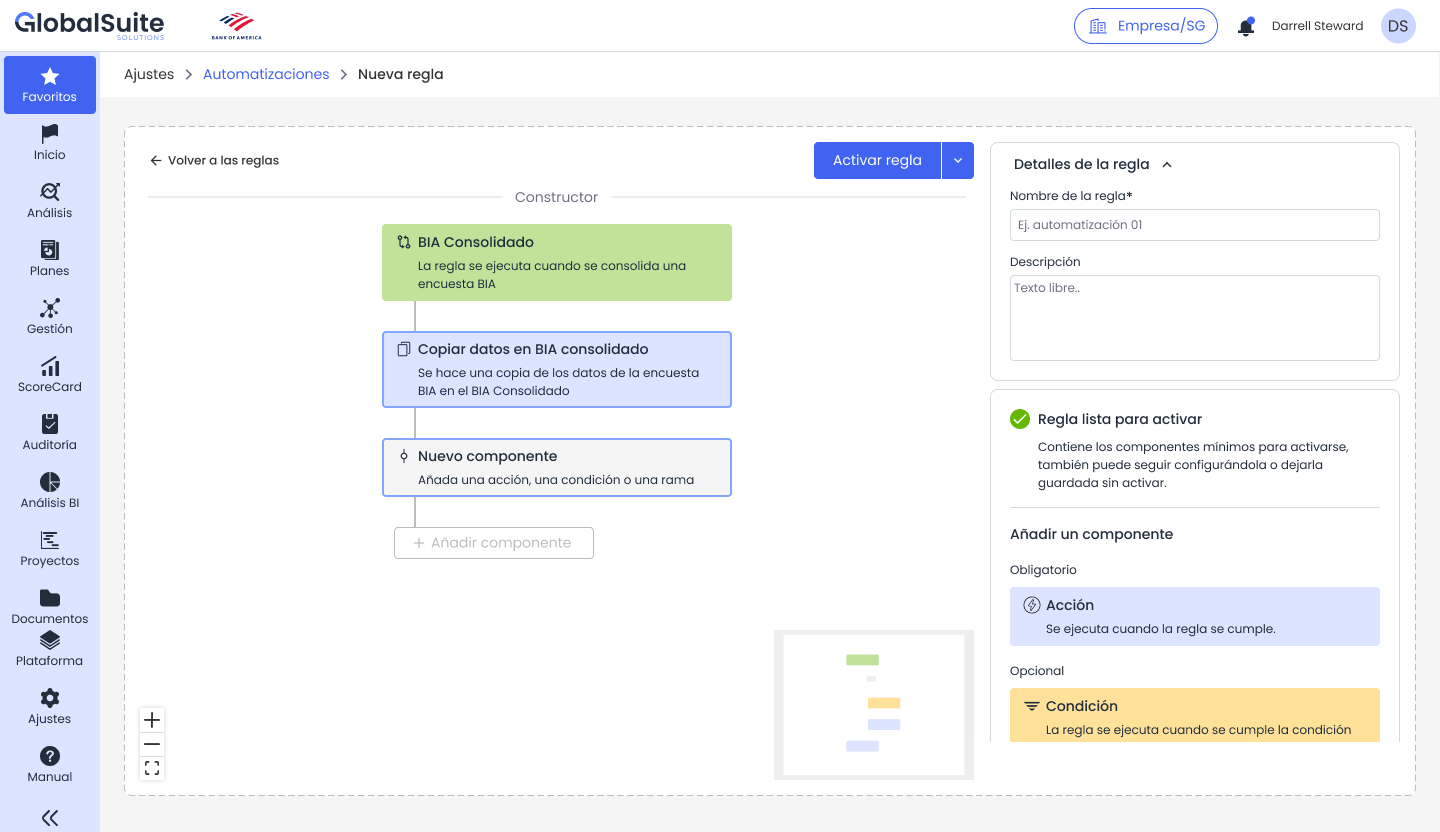This screenshot has width=1440, height=832.
Task: Click Darrell Steward username
Action: click(1317, 26)
